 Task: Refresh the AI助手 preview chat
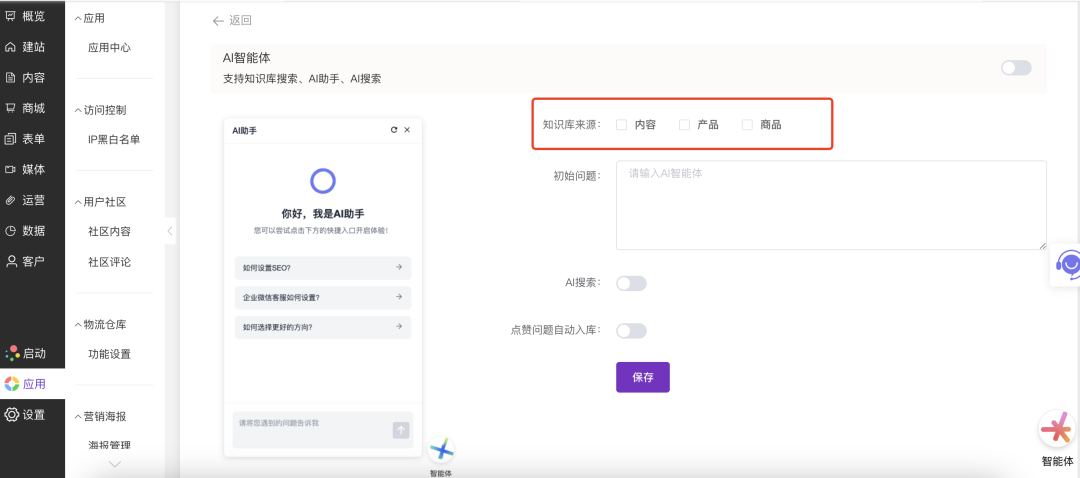394,129
